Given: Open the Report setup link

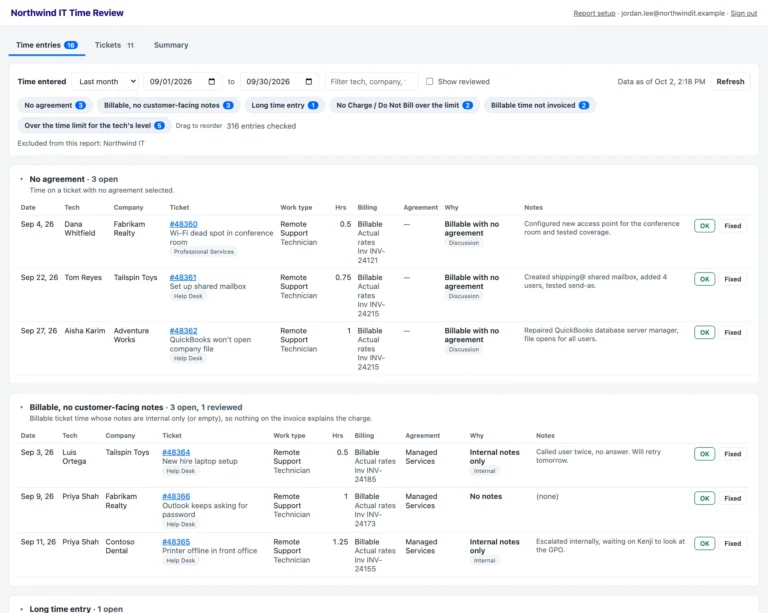Looking at the screenshot, I should pyautogui.click(x=594, y=13).
